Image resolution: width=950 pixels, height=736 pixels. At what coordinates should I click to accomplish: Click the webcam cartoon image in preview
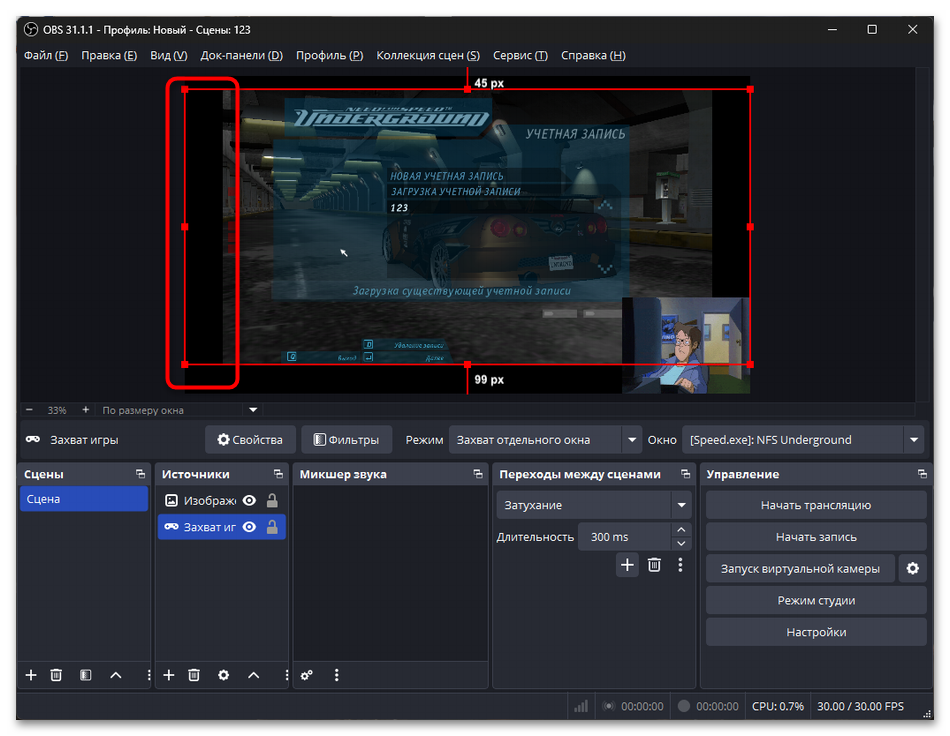pyautogui.click(x=686, y=345)
